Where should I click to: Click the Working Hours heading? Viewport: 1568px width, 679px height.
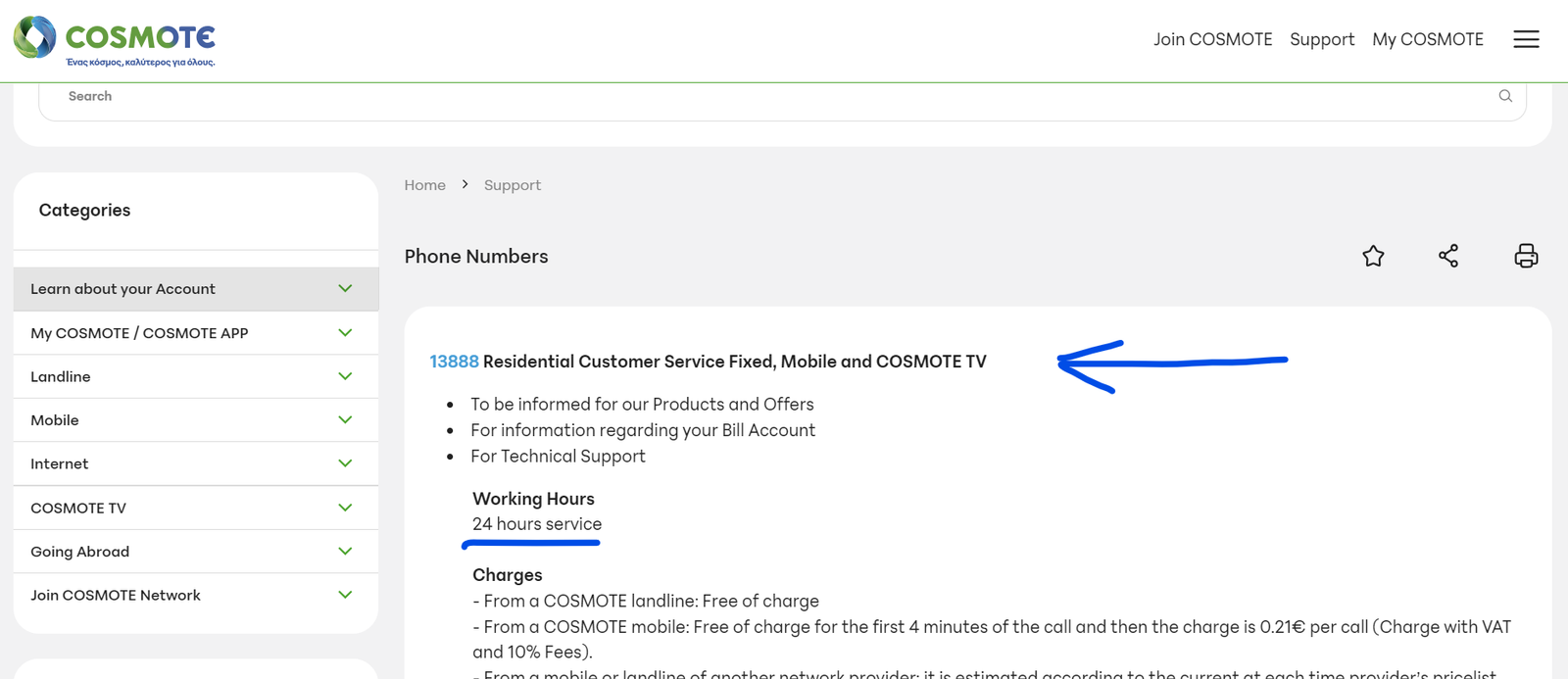point(533,499)
